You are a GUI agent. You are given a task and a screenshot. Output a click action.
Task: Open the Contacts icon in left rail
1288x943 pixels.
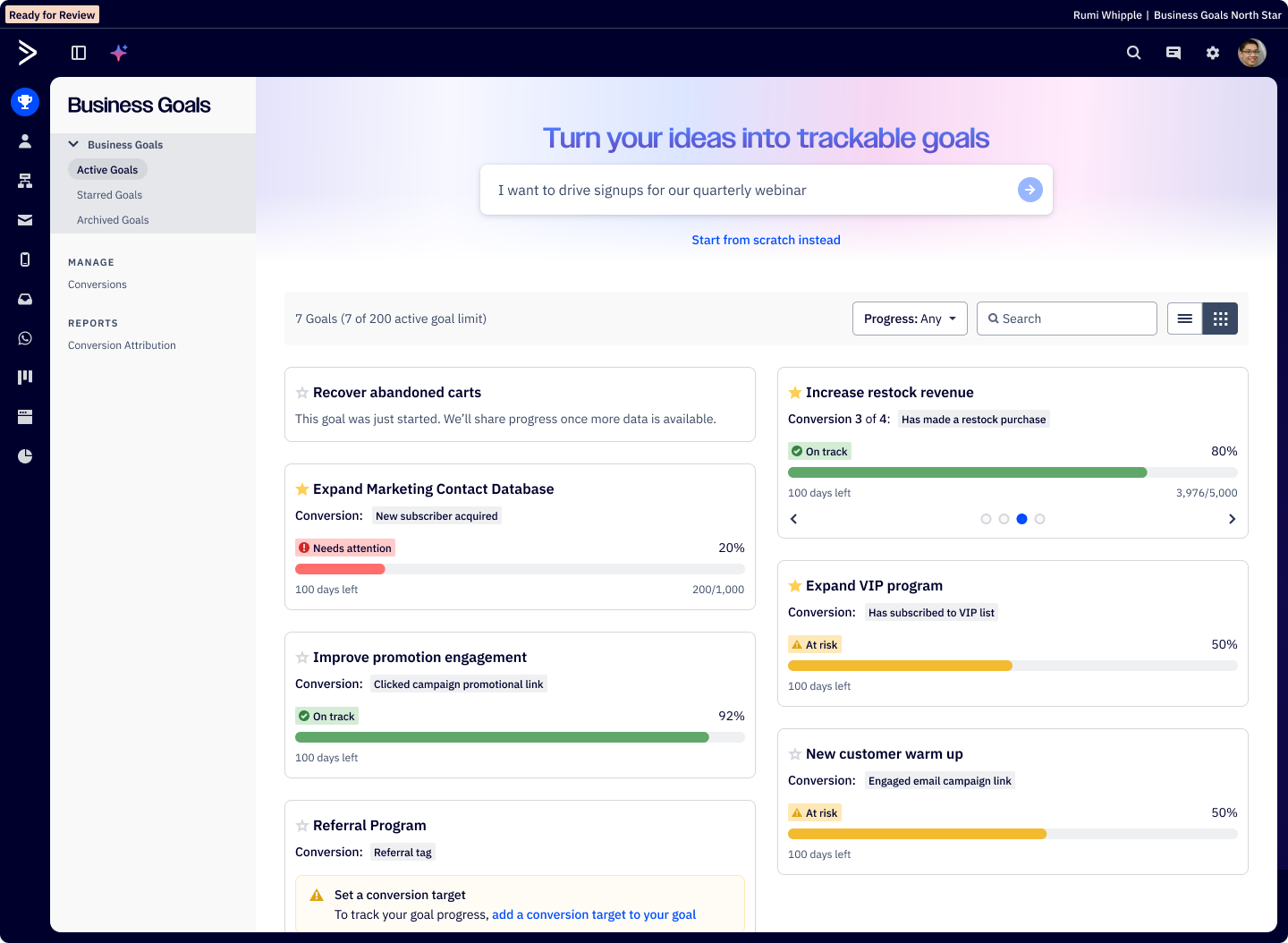tap(25, 141)
